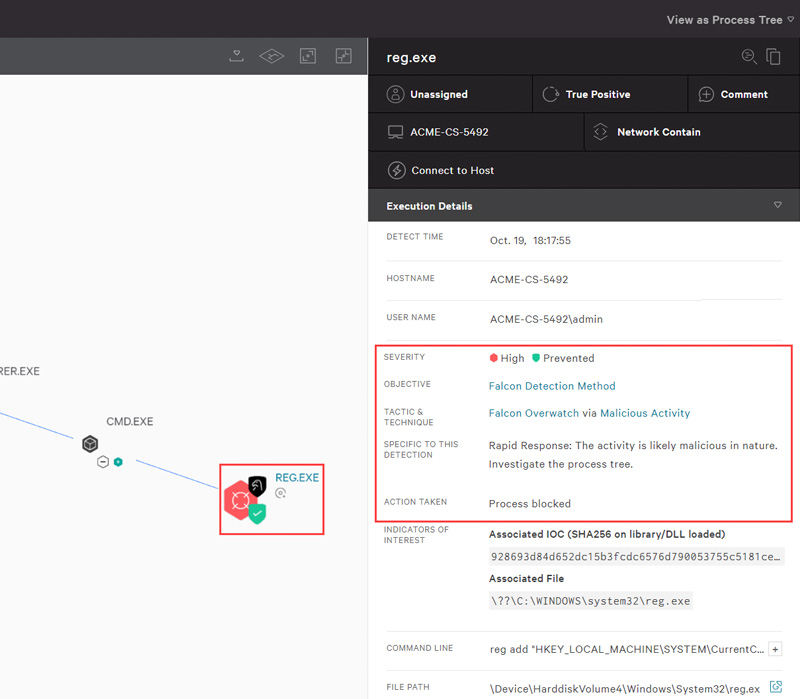Collapse the Execution Details section
This screenshot has height=699, width=800.
point(778,206)
